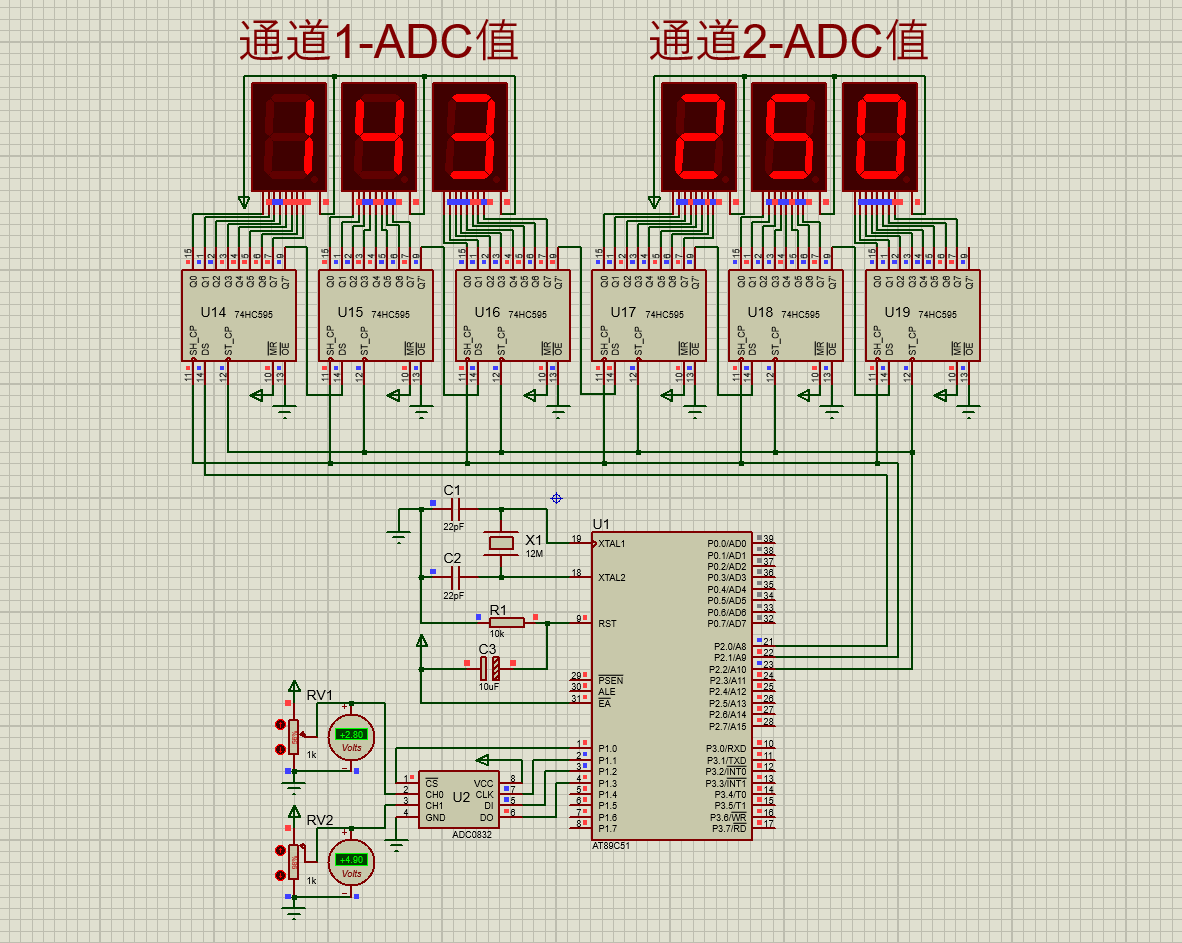Select capacitor C1 labeled 22pF
The image size is (1182, 943).
(455, 510)
